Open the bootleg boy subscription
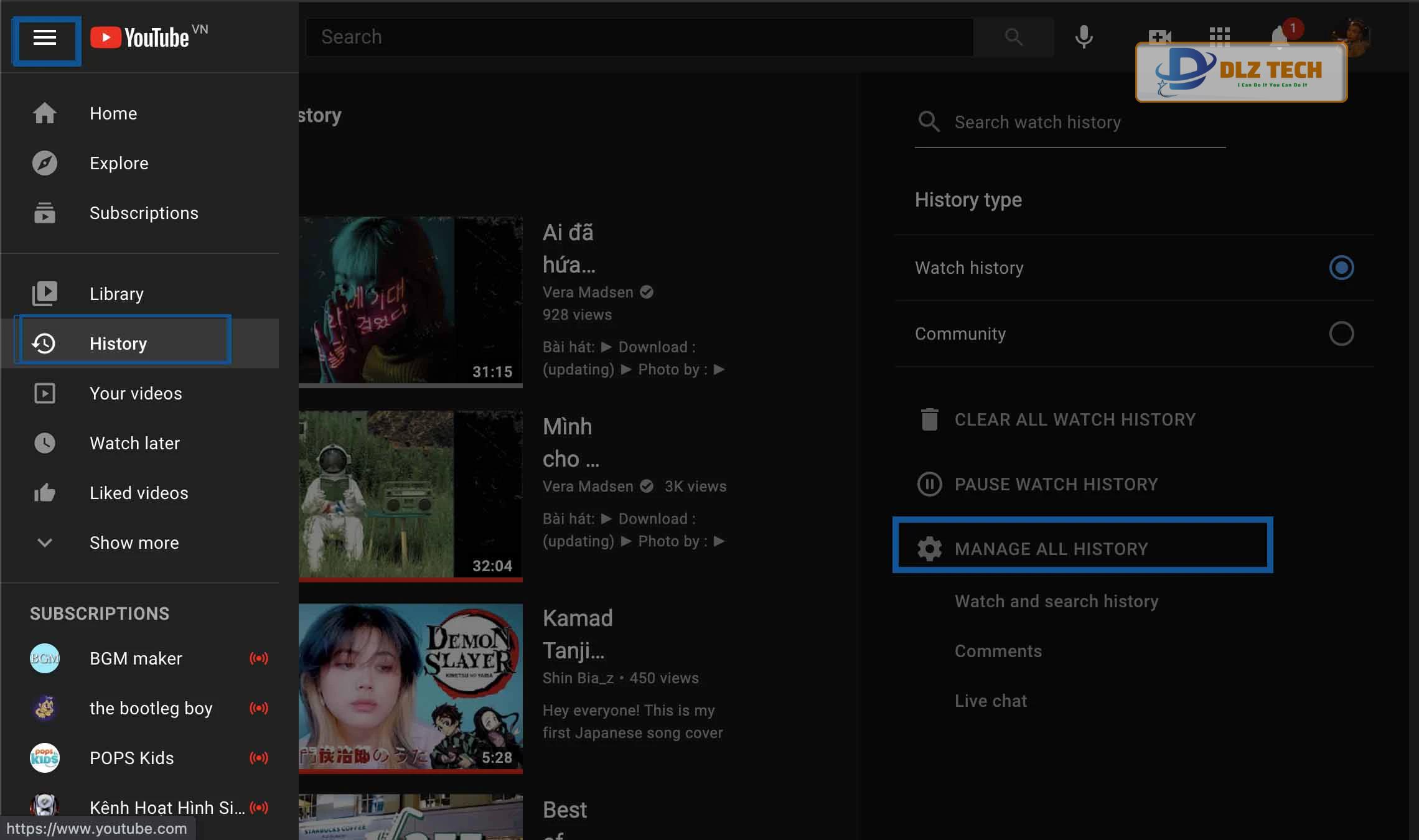This screenshot has height=840, width=1419. [x=140, y=708]
